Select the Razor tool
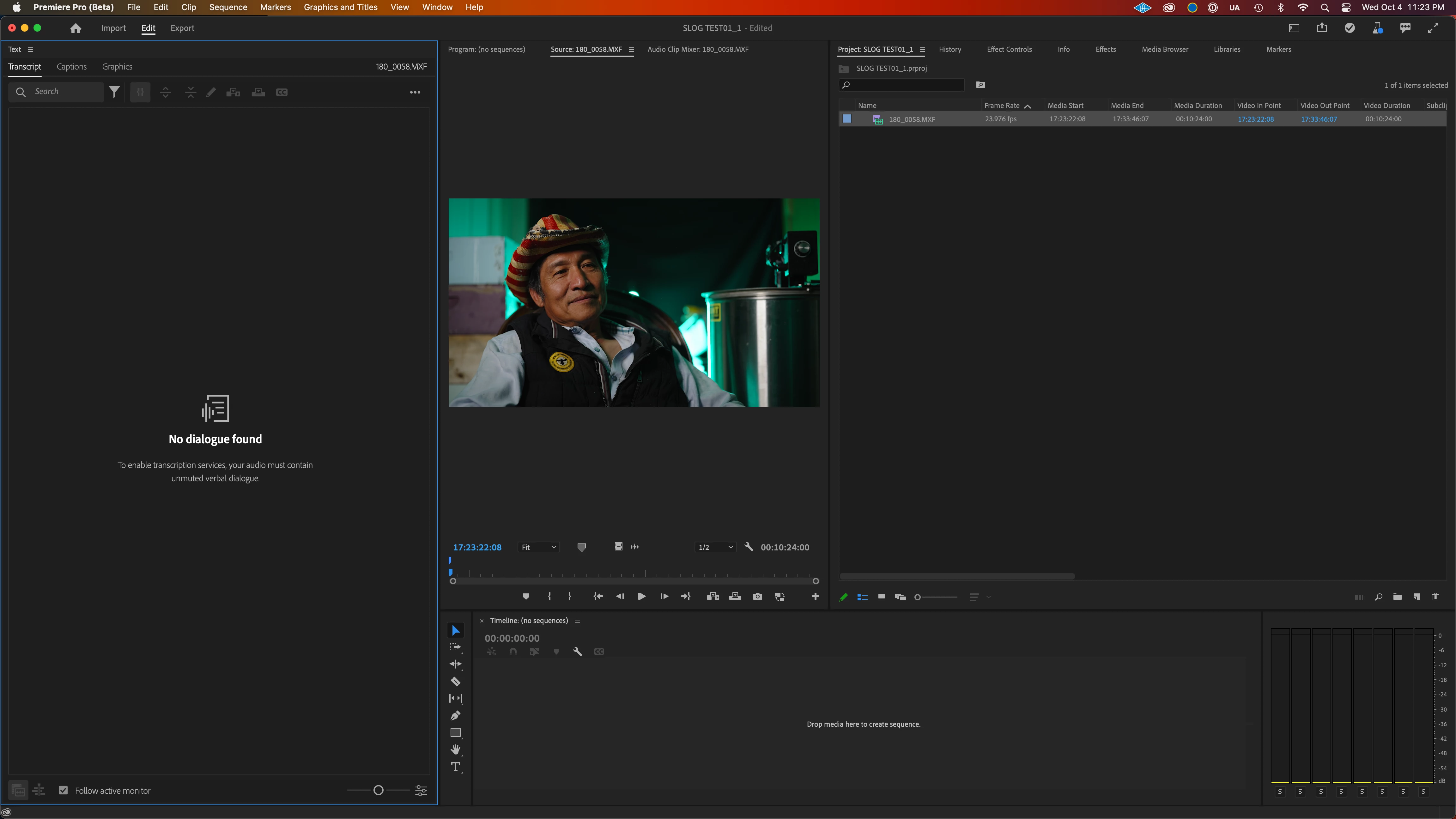The width and height of the screenshot is (1456, 819). pyautogui.click(x=456, y=681)
